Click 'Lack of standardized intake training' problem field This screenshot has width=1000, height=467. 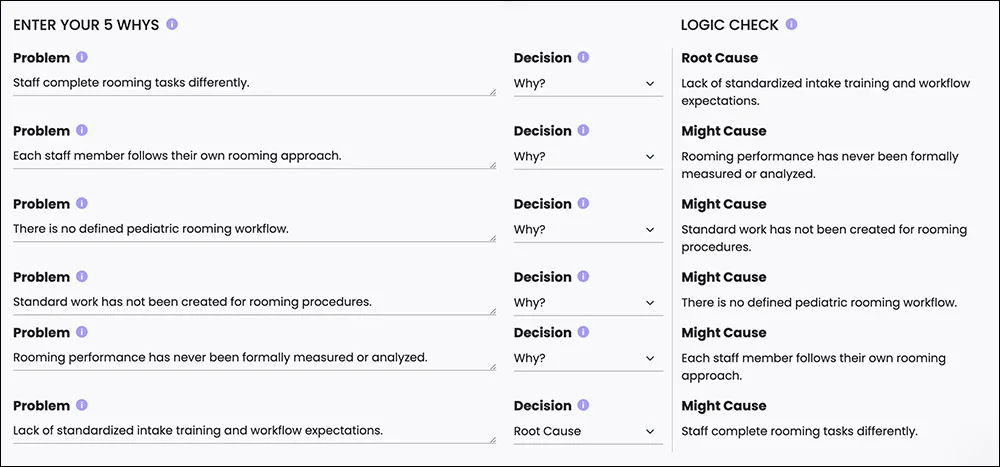[254, 431]
